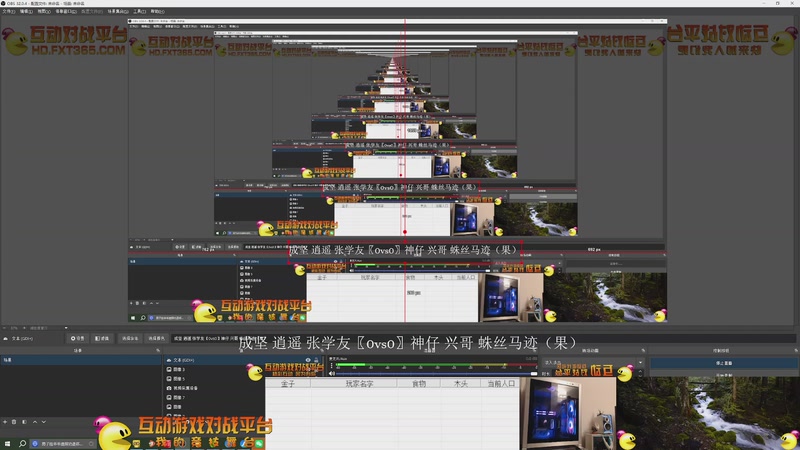Open scene filters icon in scenes toolbar

pyautogui.click(x=24, y=422)
